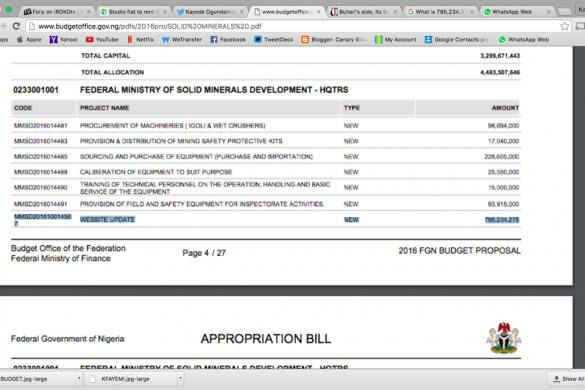This screenshot has width=585, height=390.
Task: Click the 2016 FGN BUDGET PROPOSAL footer
Action: point(459,251)
